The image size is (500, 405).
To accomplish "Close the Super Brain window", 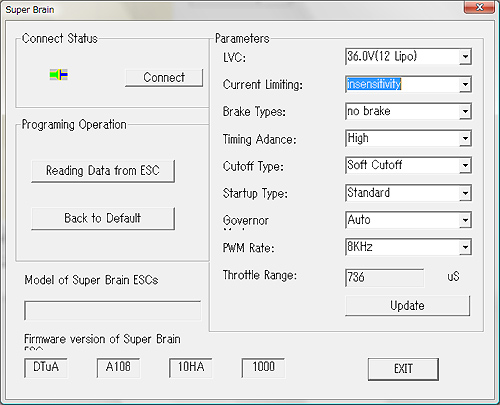I will [x=479, y=7].
